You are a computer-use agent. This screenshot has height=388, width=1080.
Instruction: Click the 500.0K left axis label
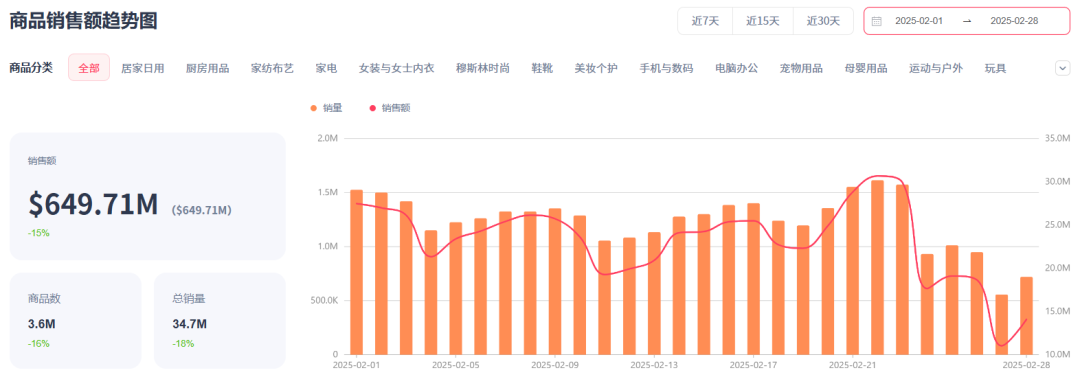[324, 300]
